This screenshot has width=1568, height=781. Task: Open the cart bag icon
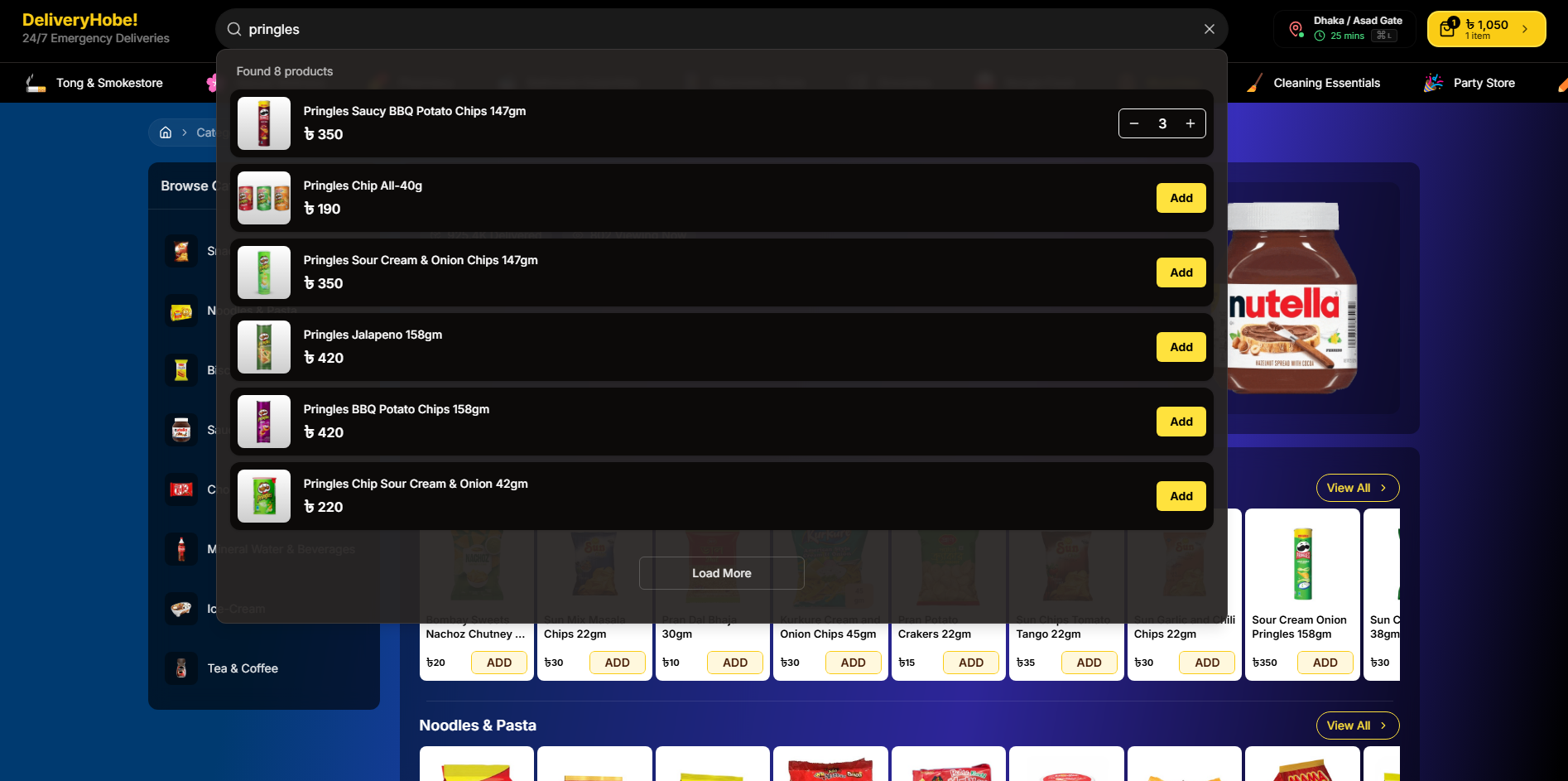1447,29
